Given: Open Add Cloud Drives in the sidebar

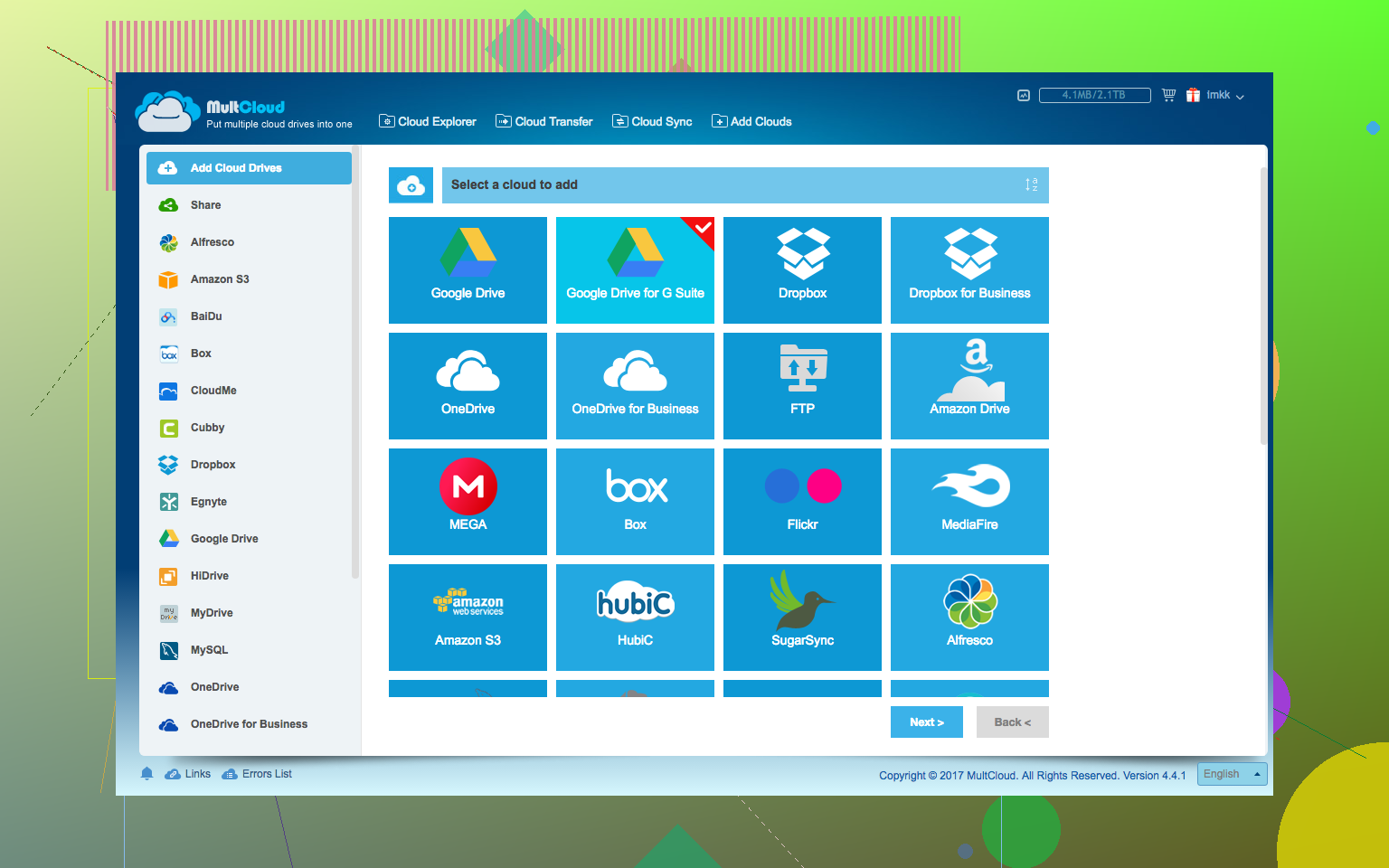Looking at the screenshot, I should coord(249,168).
